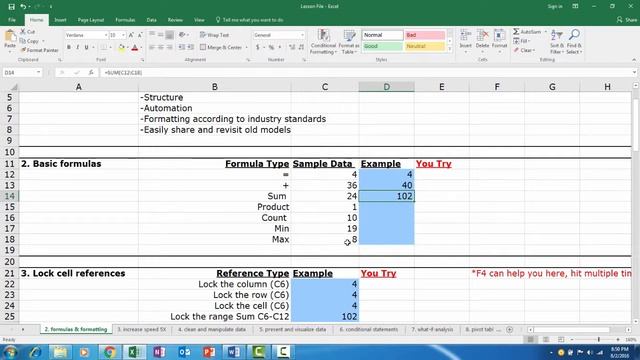Switch to the Formulas ribbon tab
This screenshot has width=640, height=360.
pyautogui.click(x=125, y=20)
